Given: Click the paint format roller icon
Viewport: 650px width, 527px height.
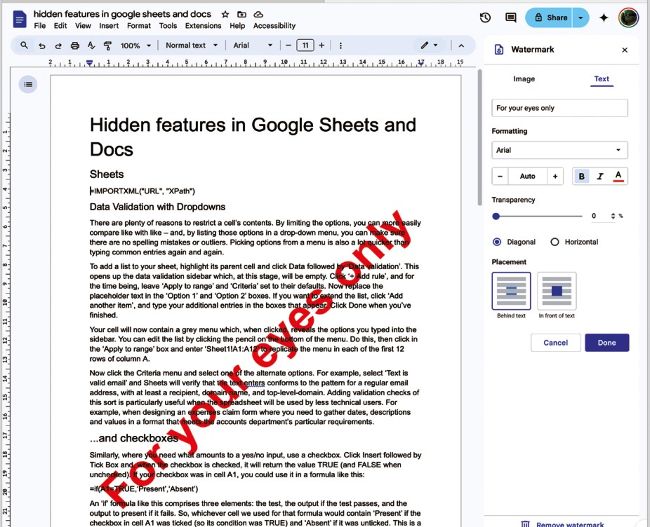Looking at the screenshot, I should pyautogui.click(x=105, y=46).
